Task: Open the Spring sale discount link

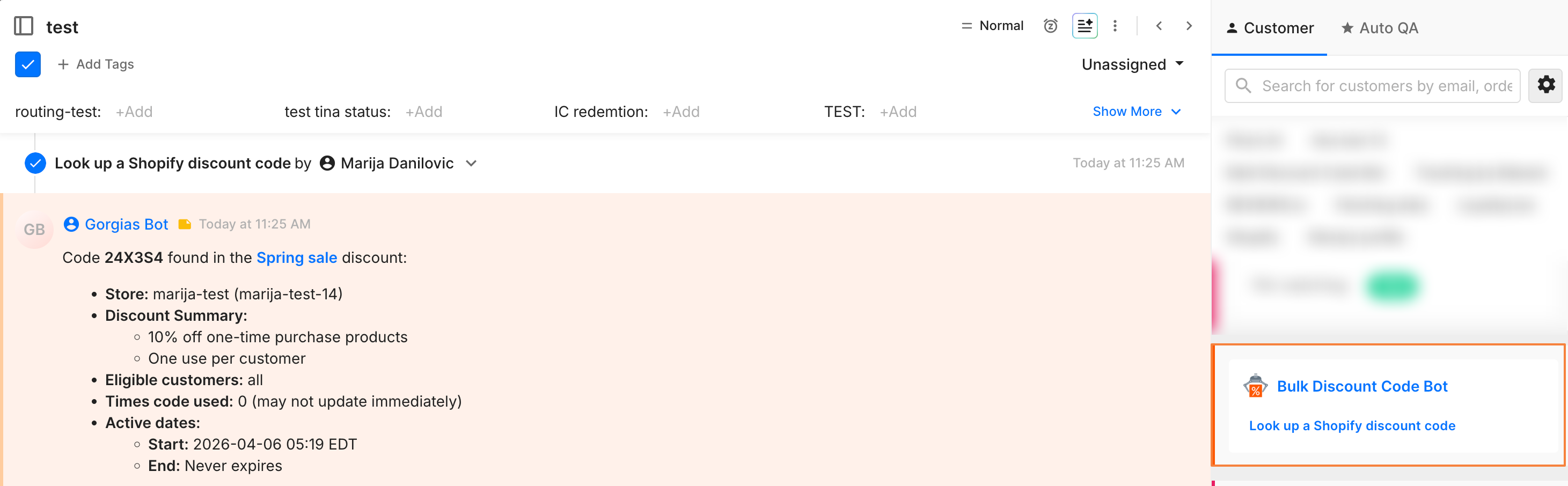Action: (x=296, y=258)
